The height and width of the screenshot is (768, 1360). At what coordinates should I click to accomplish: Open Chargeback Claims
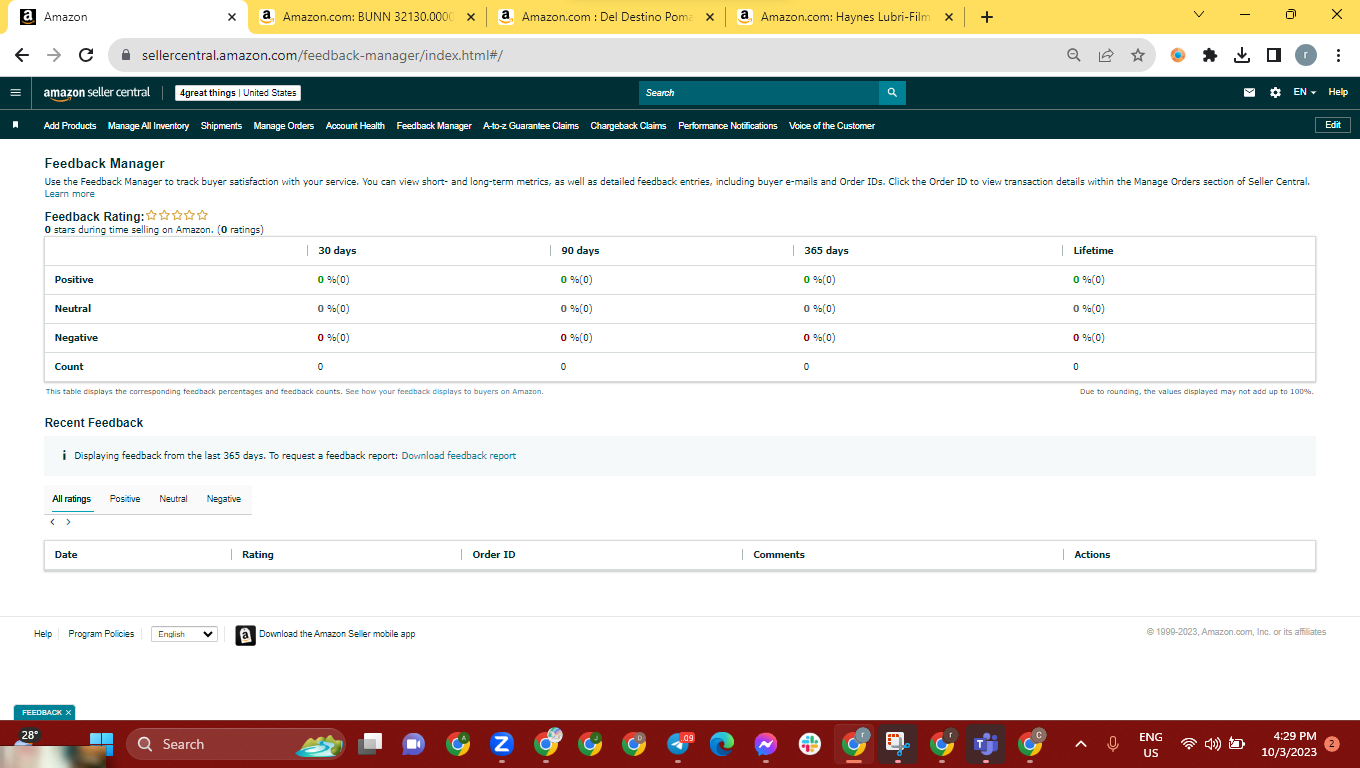coord(628,126)
